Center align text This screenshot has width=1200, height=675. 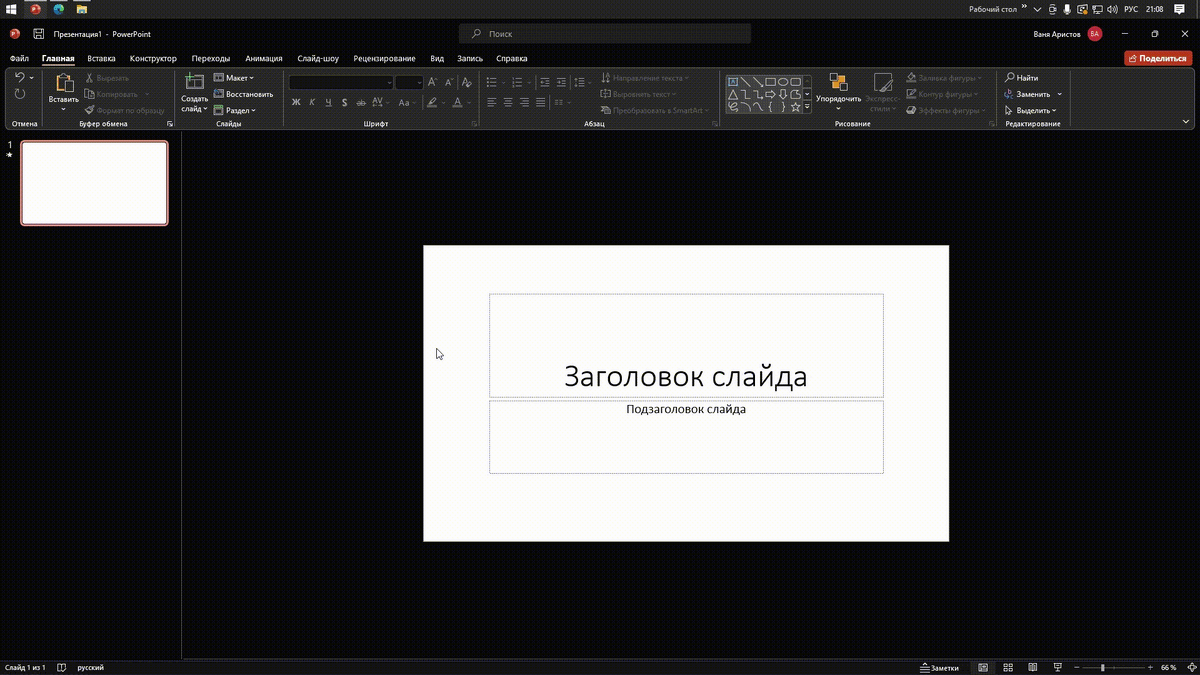[x=508, y=102]
